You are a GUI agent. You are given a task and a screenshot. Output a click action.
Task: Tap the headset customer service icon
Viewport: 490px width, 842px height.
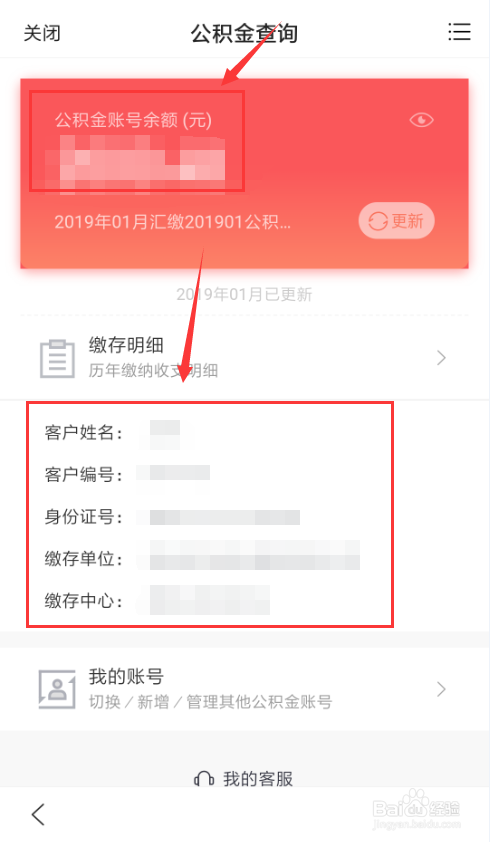click(204, 778)
